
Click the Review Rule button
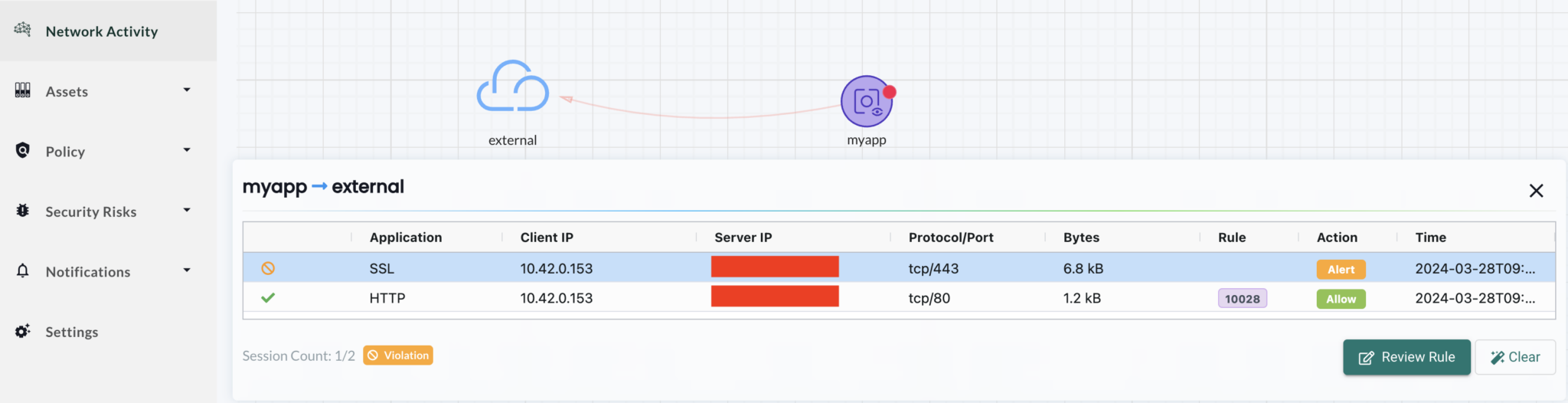tap(1406, 357)
